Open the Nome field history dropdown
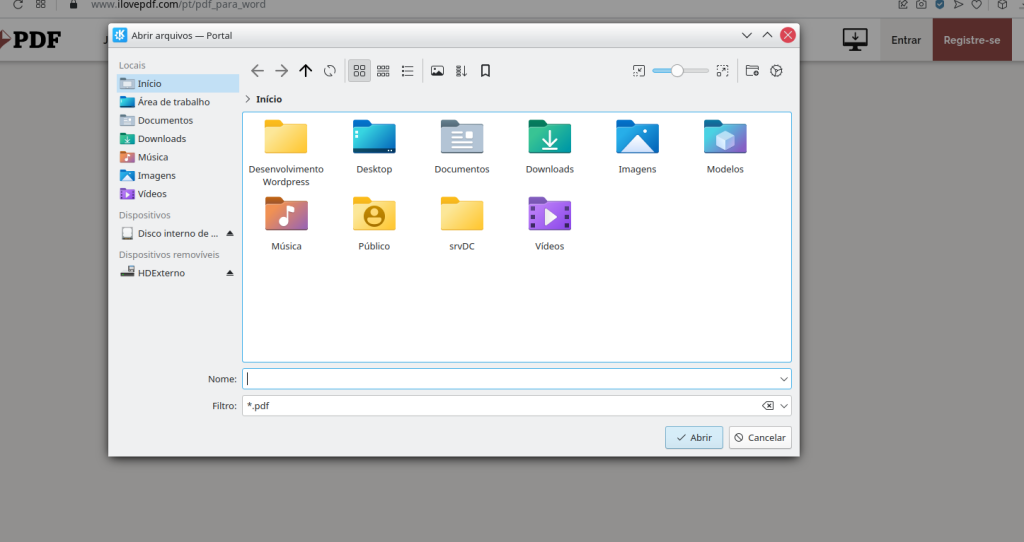The width and height of the screenshot is (1024, 542). click(x=784, y=379)
